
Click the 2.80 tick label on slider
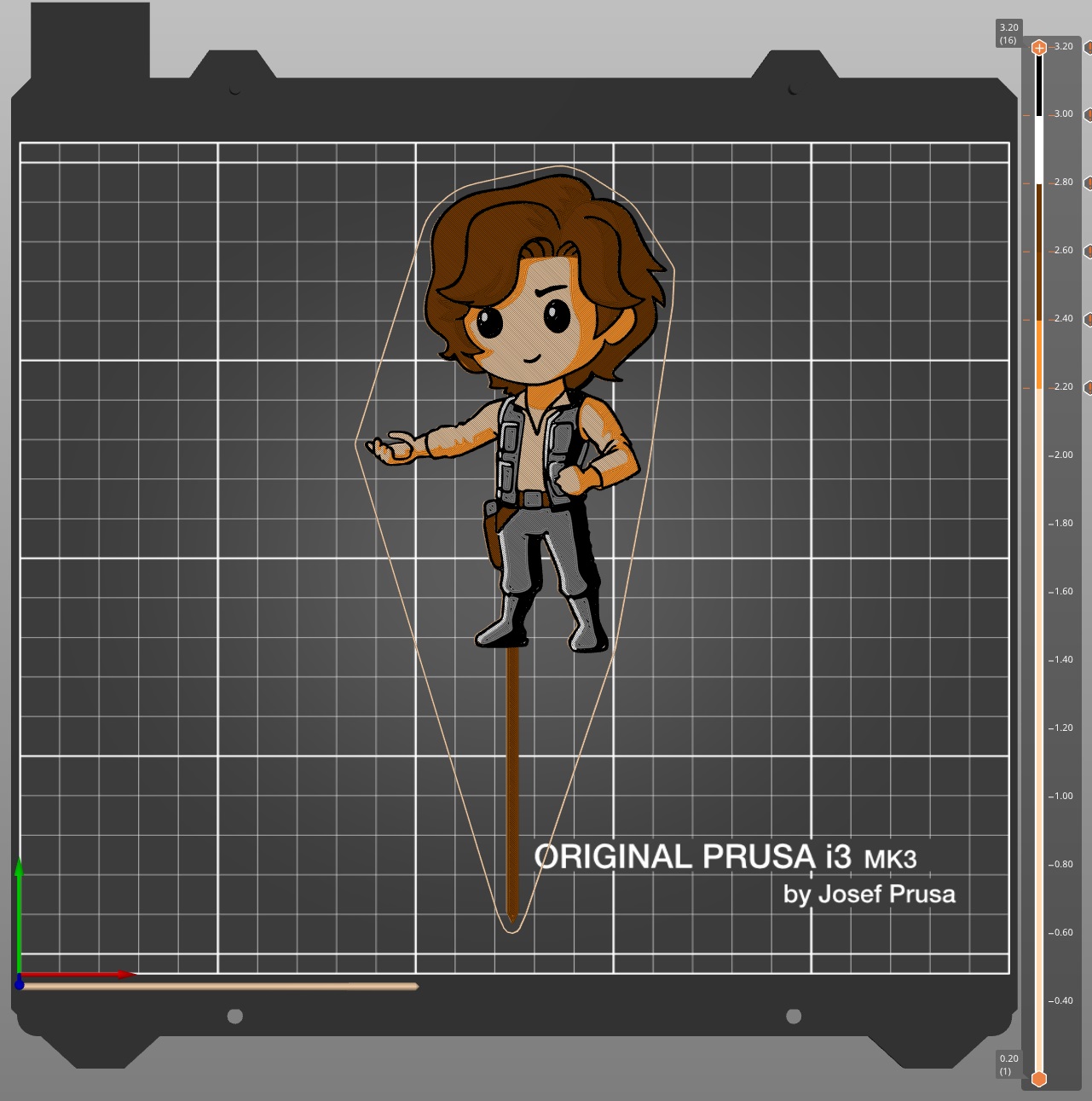[1063, 183]
